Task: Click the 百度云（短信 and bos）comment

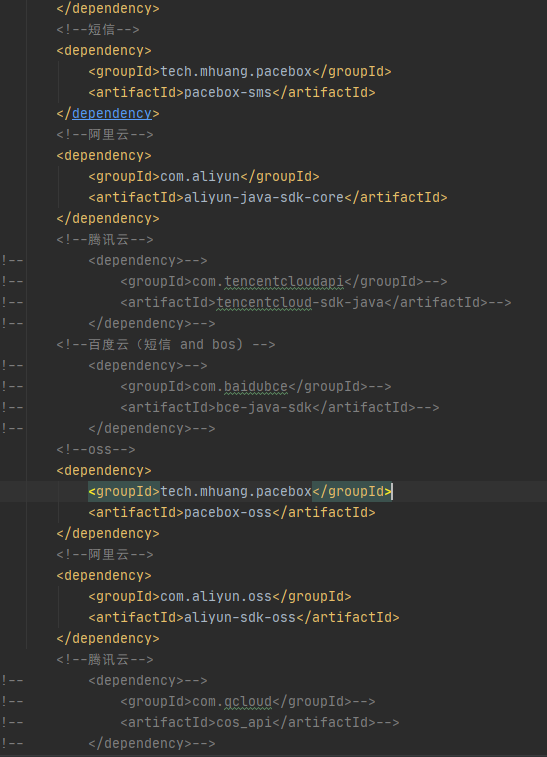Action: pos(166,344)
